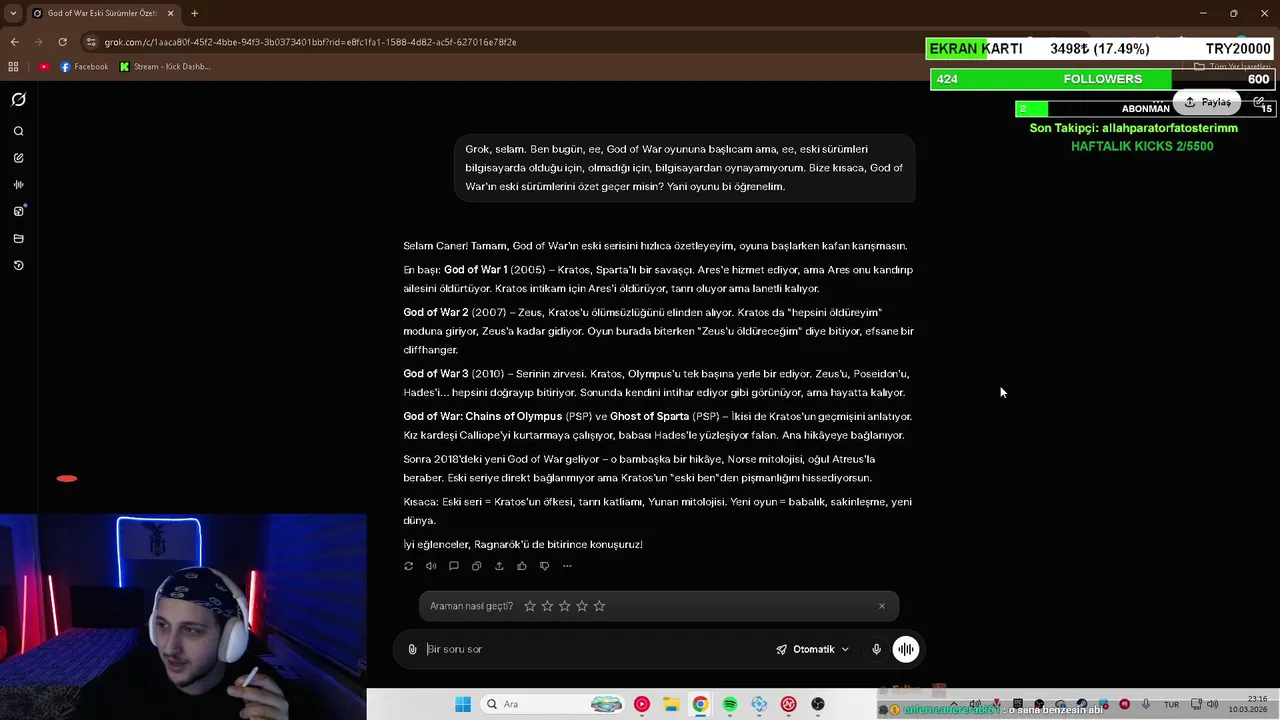Open the Imagine icon in sidebar

[x=18, y=211]
